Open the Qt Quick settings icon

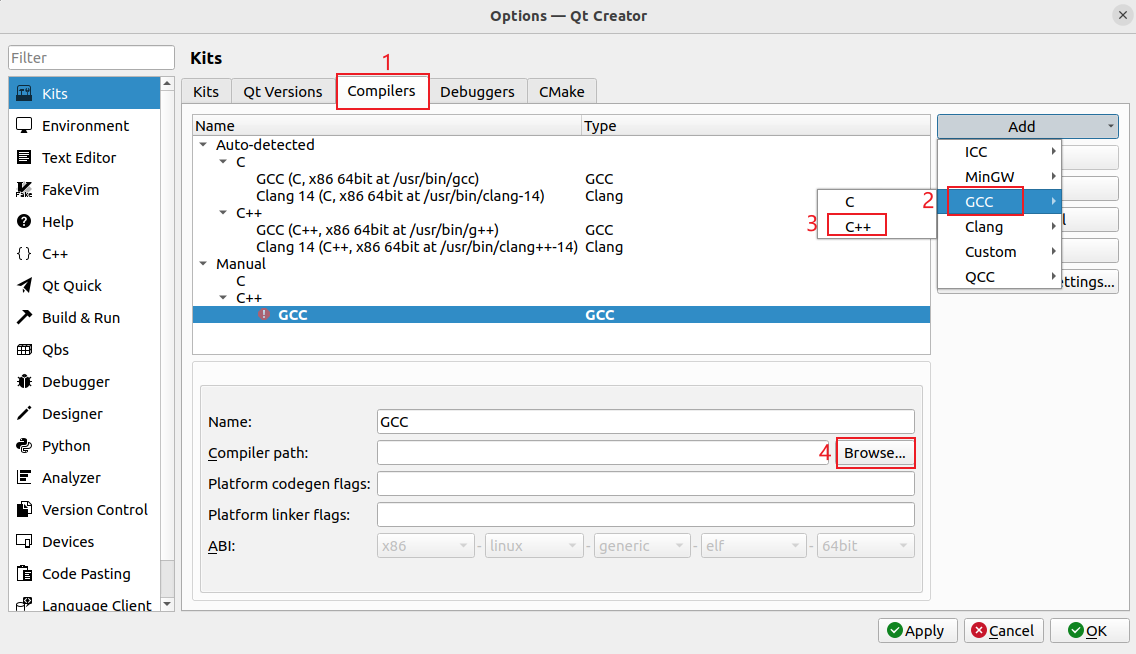(24, 285)
